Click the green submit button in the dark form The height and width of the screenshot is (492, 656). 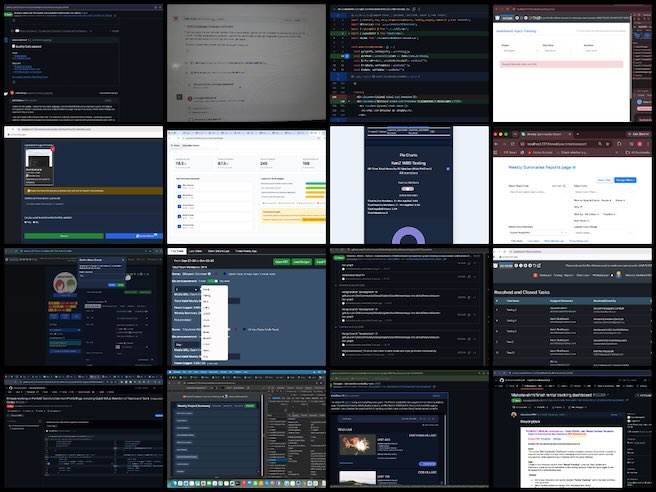coord(64,236)
